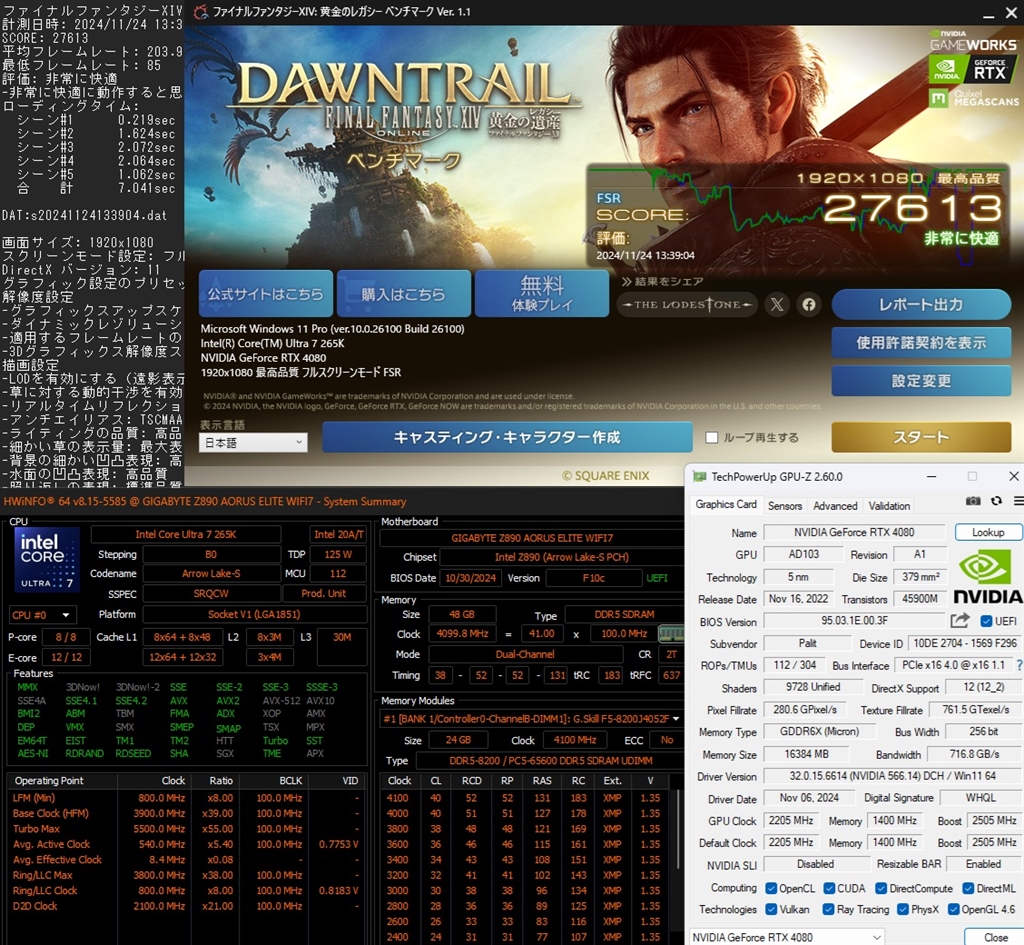Open the GPU-Z hamburger menu
This screenshot has height=945, width=1024.
click(x=1018, y=501)
